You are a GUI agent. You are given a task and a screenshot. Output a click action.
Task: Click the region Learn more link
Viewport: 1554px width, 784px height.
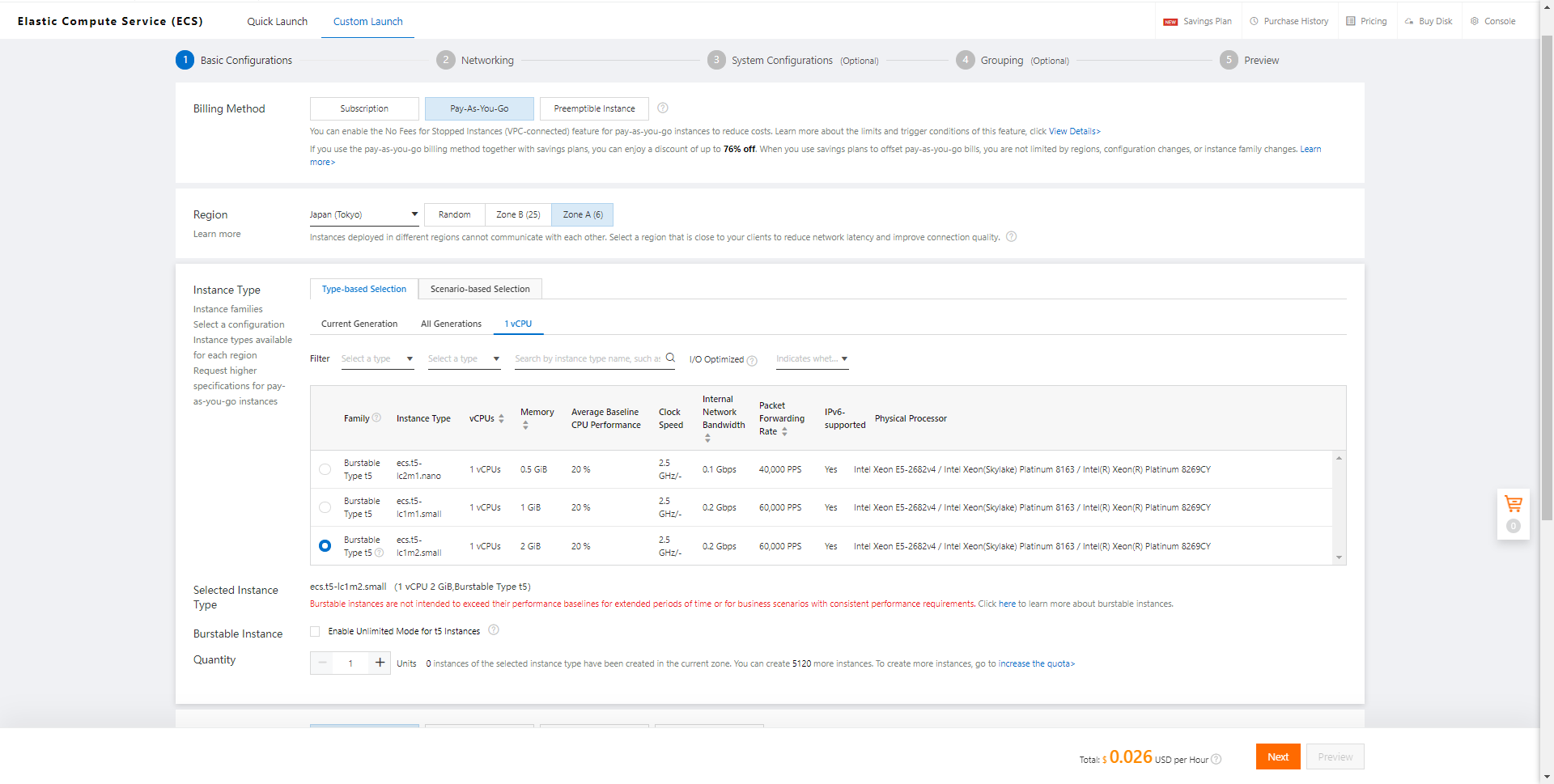click(217, 234)
